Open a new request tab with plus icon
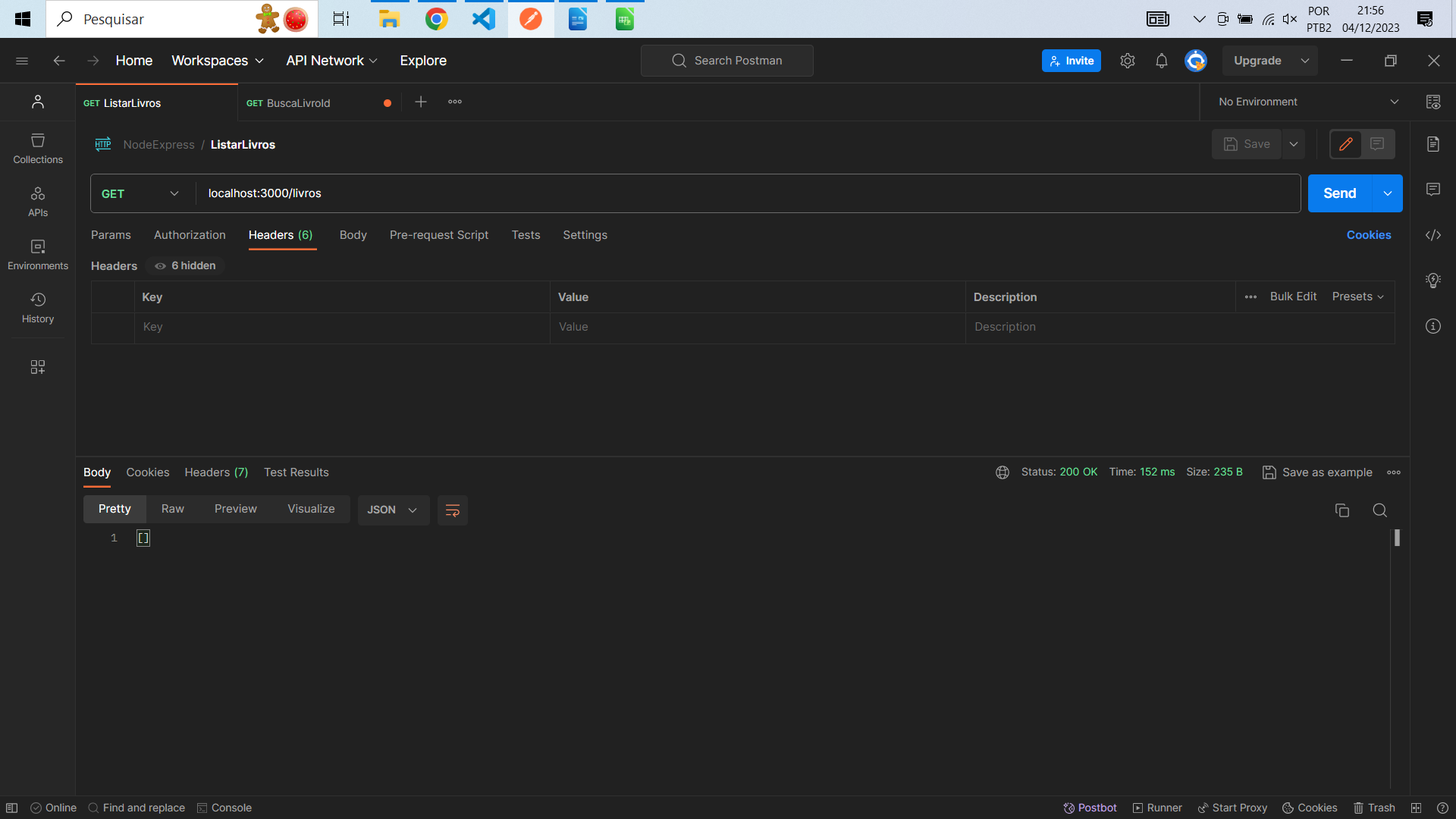 (x=421, y=102)
